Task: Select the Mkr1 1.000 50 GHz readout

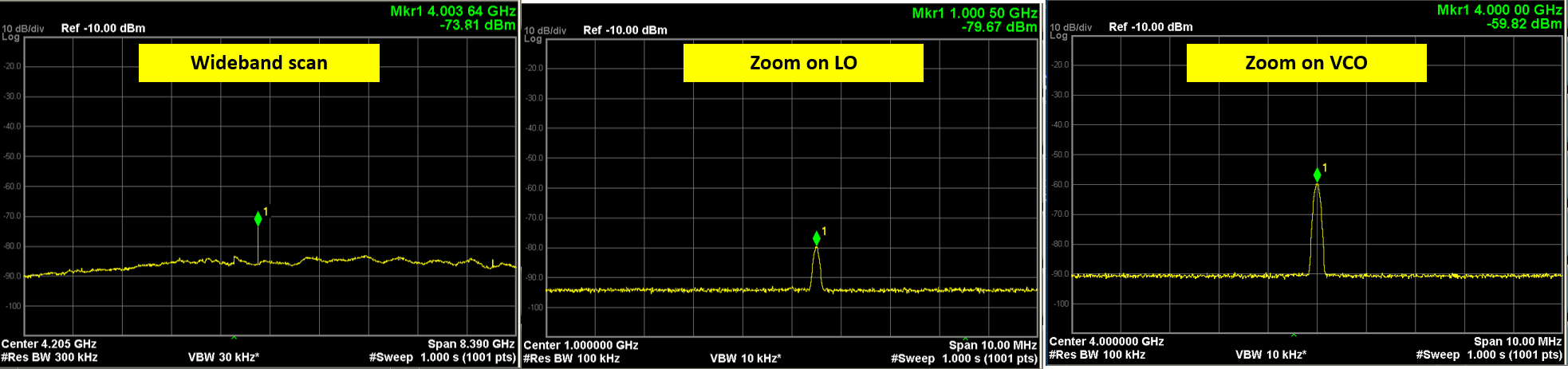Action: [974, 14]
